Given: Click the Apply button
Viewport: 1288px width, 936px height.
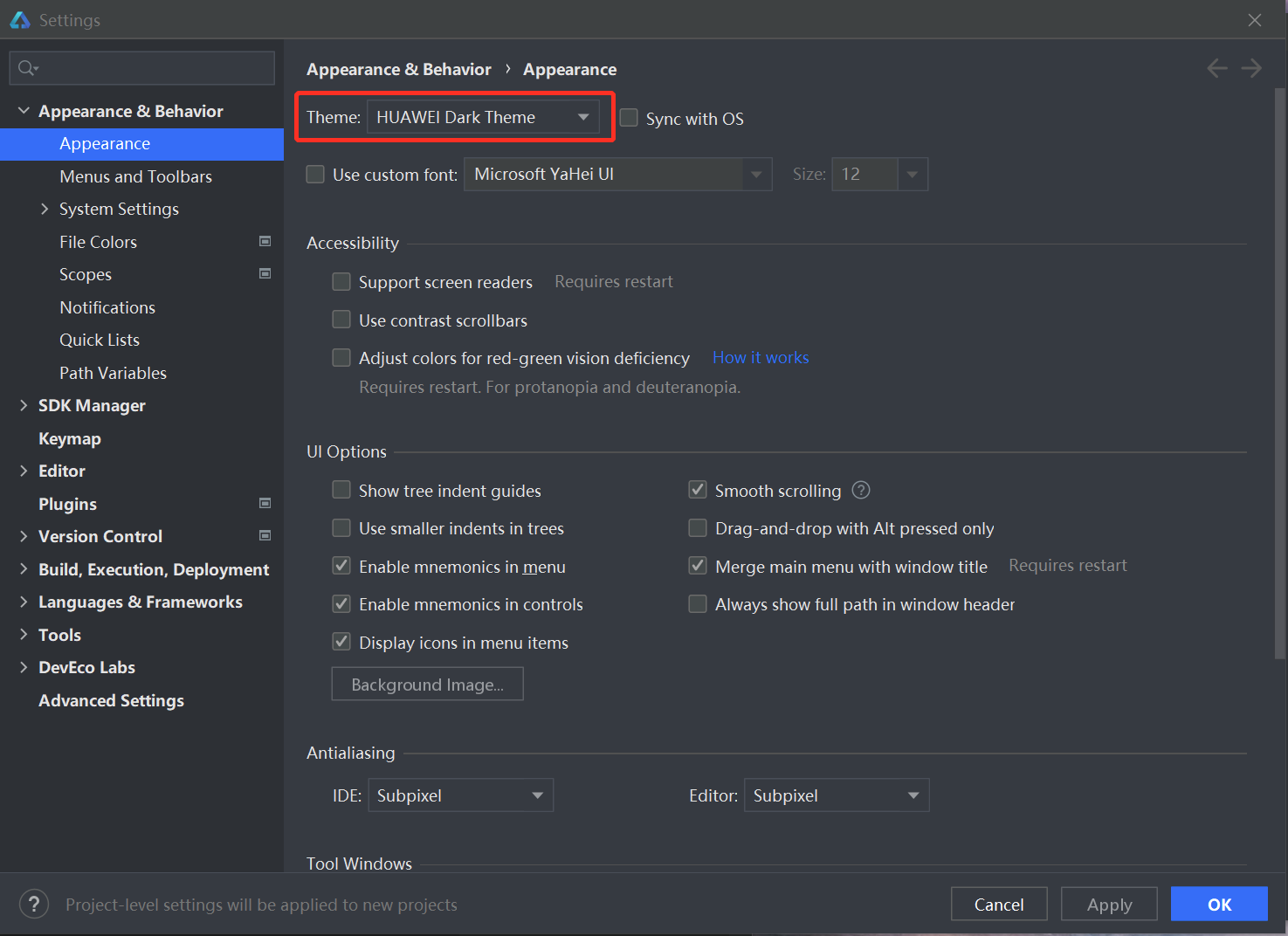Looking at the screenshot, I should click(1109, 905).
